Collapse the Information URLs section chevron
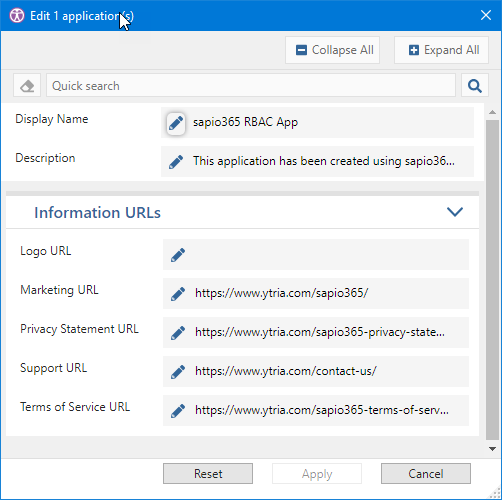This screenshot has height=500, width=502. (455, 212)
